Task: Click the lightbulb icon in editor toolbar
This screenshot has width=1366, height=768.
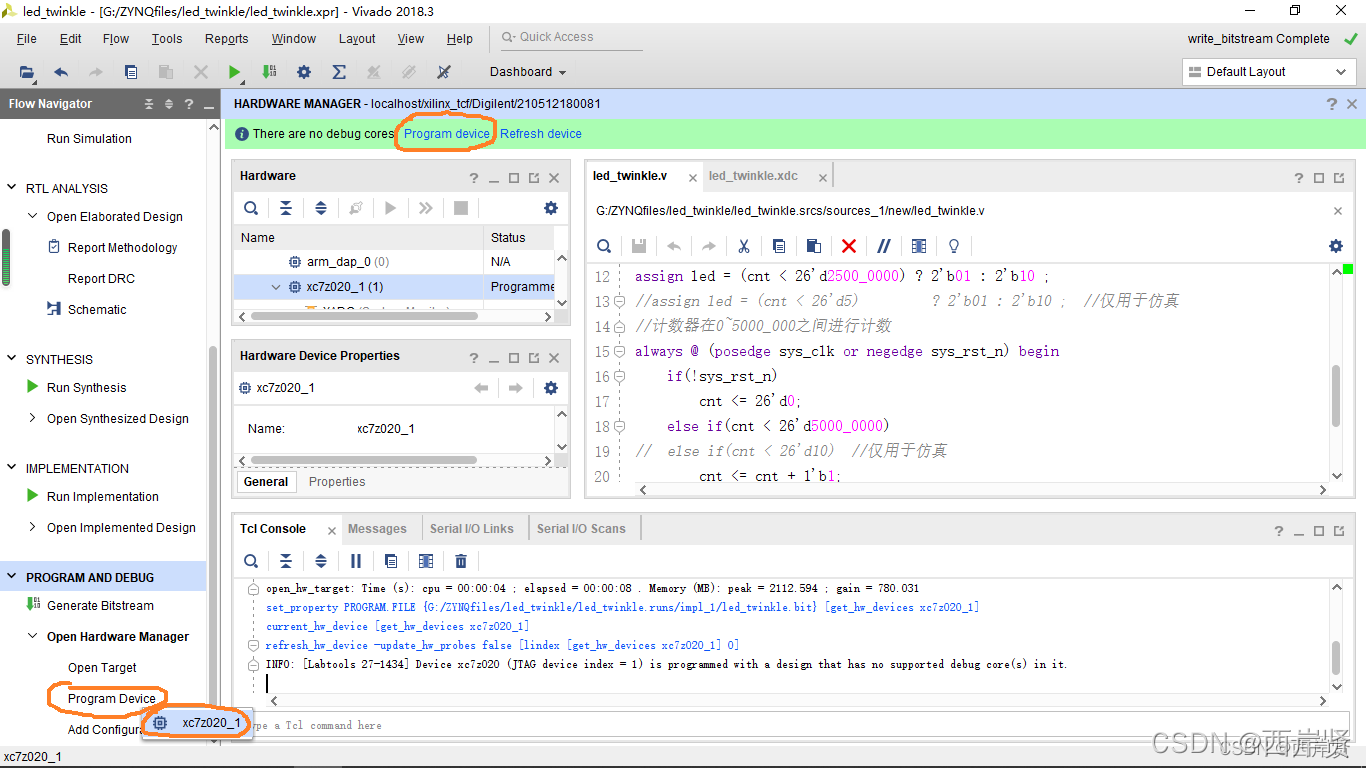Action: click(954, 246)
